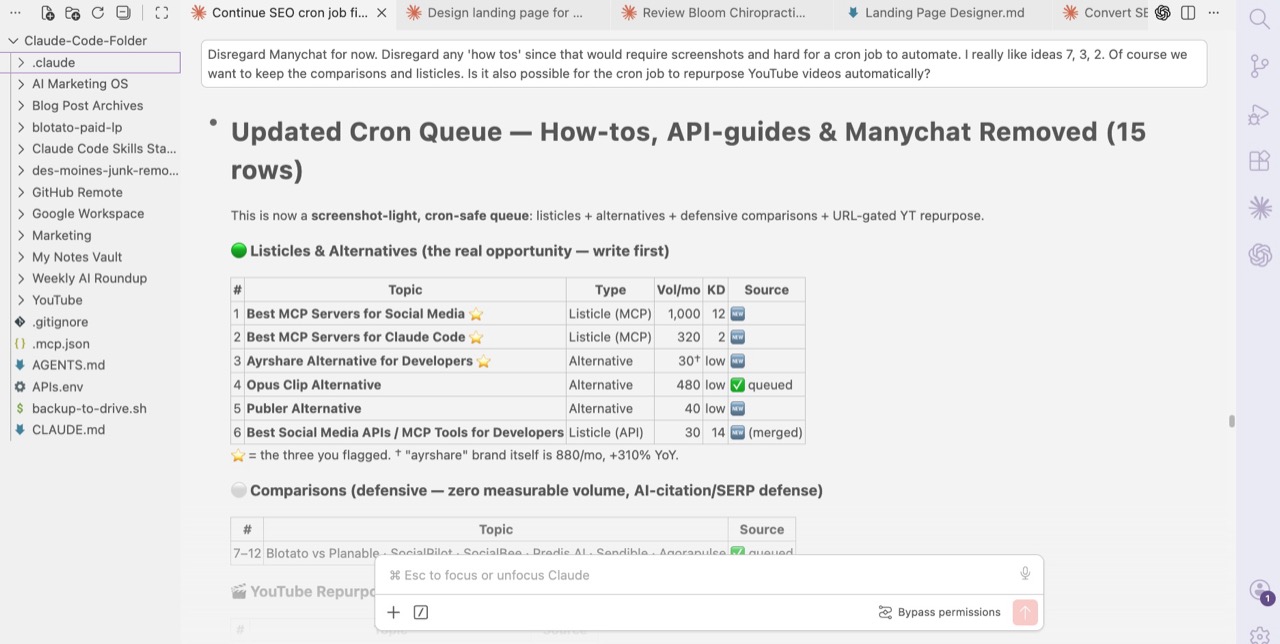Open the Search view in activity bar
The image size is (1280, 644).
tap(1259, 20)
